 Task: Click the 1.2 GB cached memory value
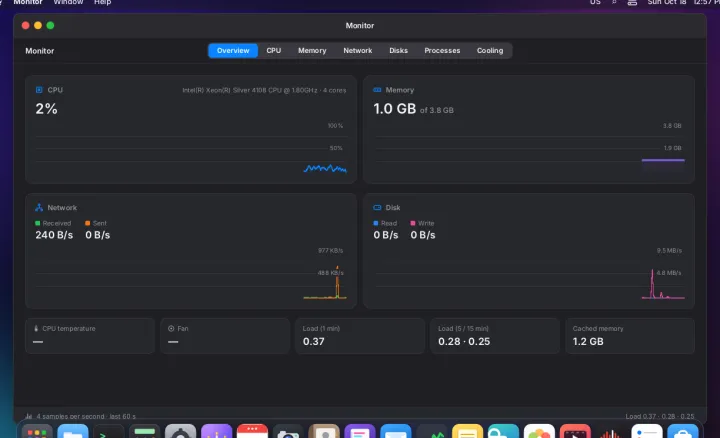pyautogui.click(x=588, y=342)
